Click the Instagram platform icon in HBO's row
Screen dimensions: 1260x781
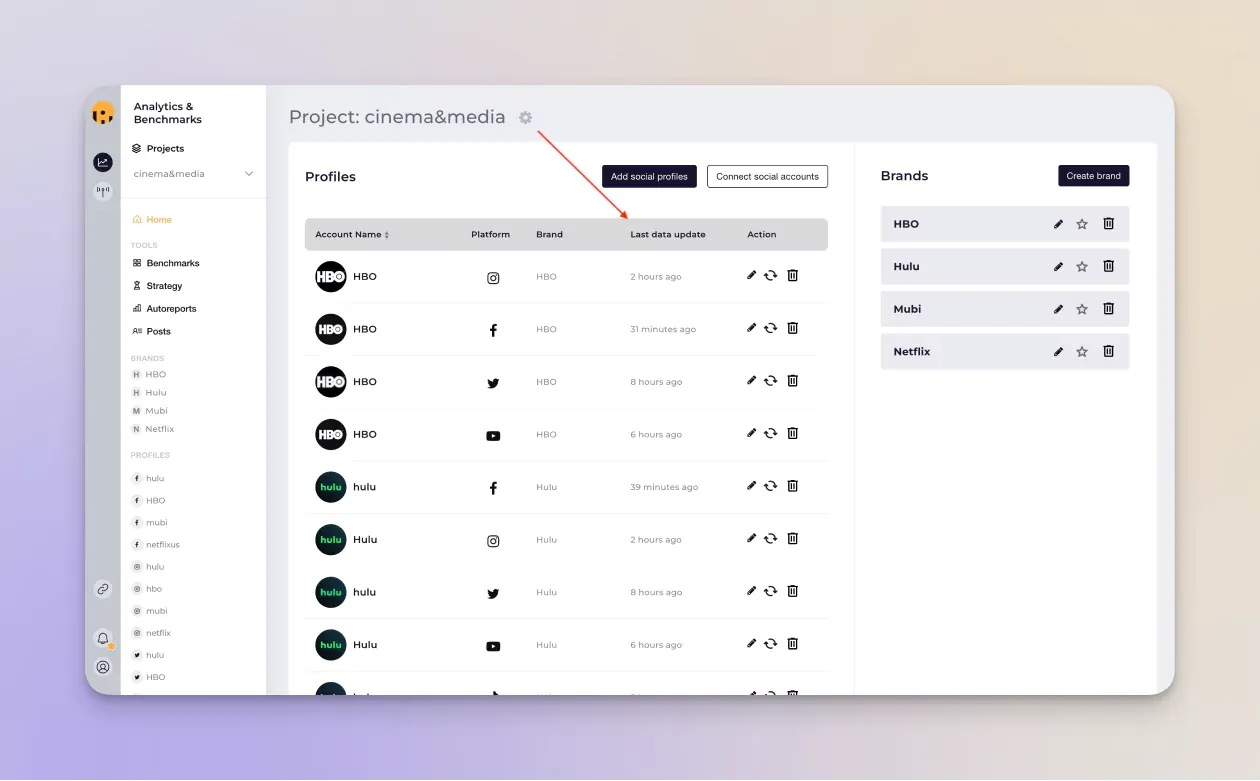[493, 278]
